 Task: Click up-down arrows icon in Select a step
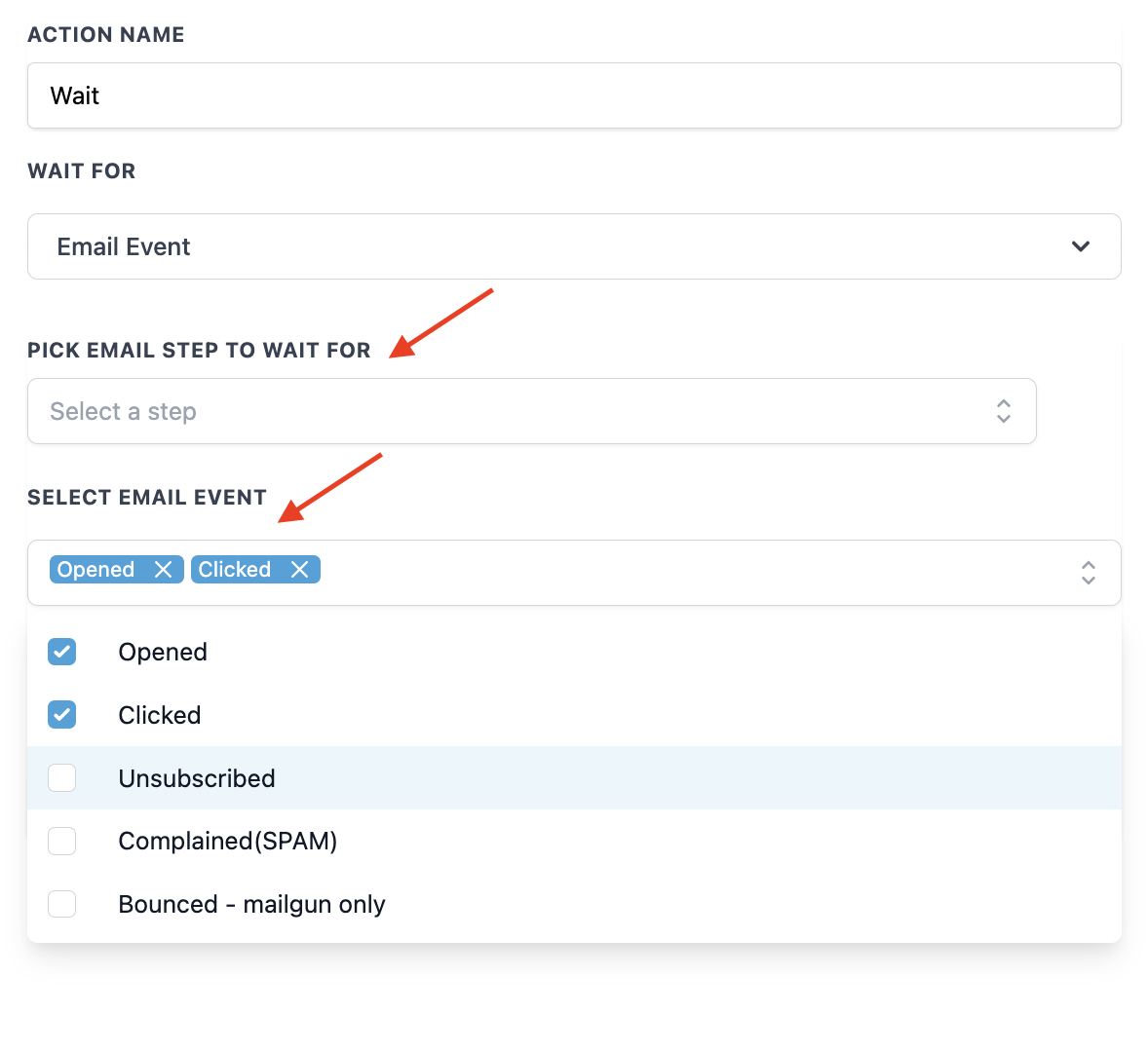click(x=1003, y=411)
